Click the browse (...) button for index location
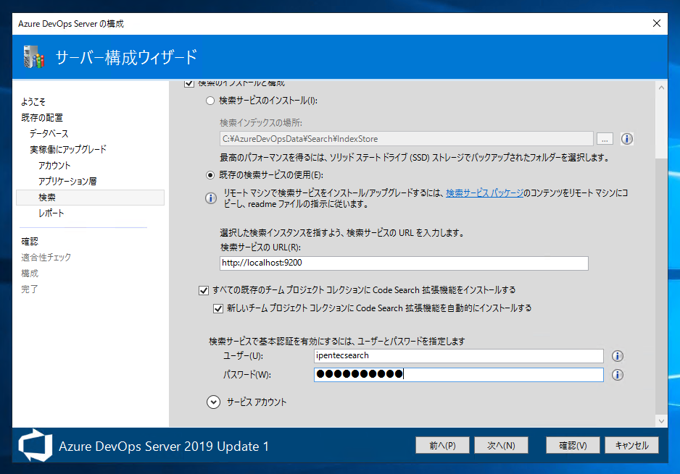This screenshot has height=474, width=680. click(x=605, y=139)
